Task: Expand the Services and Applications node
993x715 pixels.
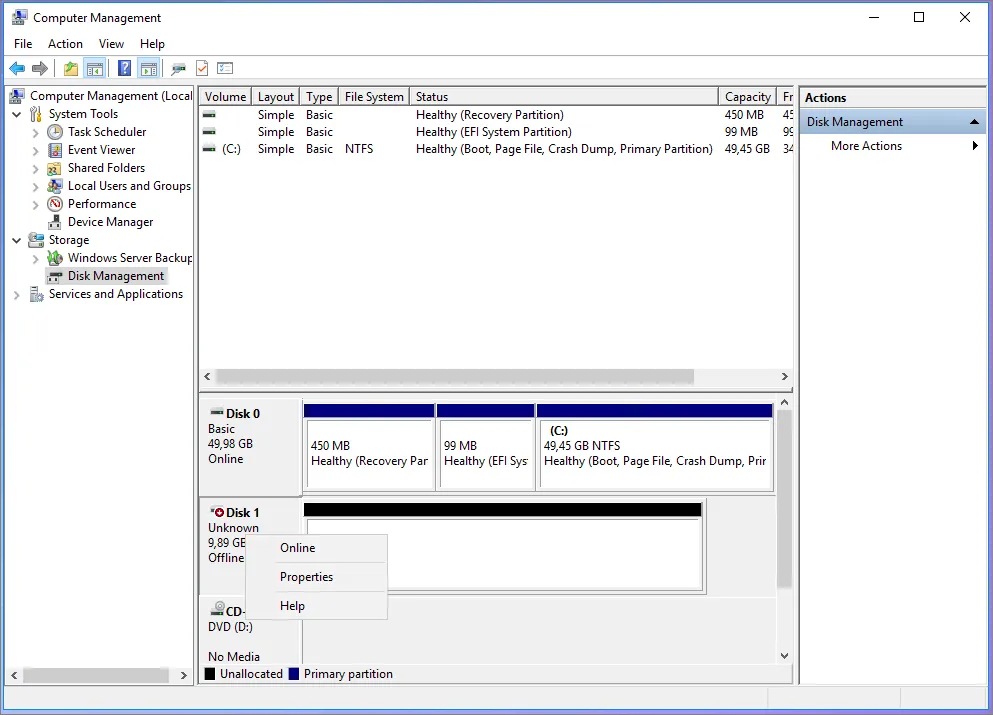Action: (17, 295)
